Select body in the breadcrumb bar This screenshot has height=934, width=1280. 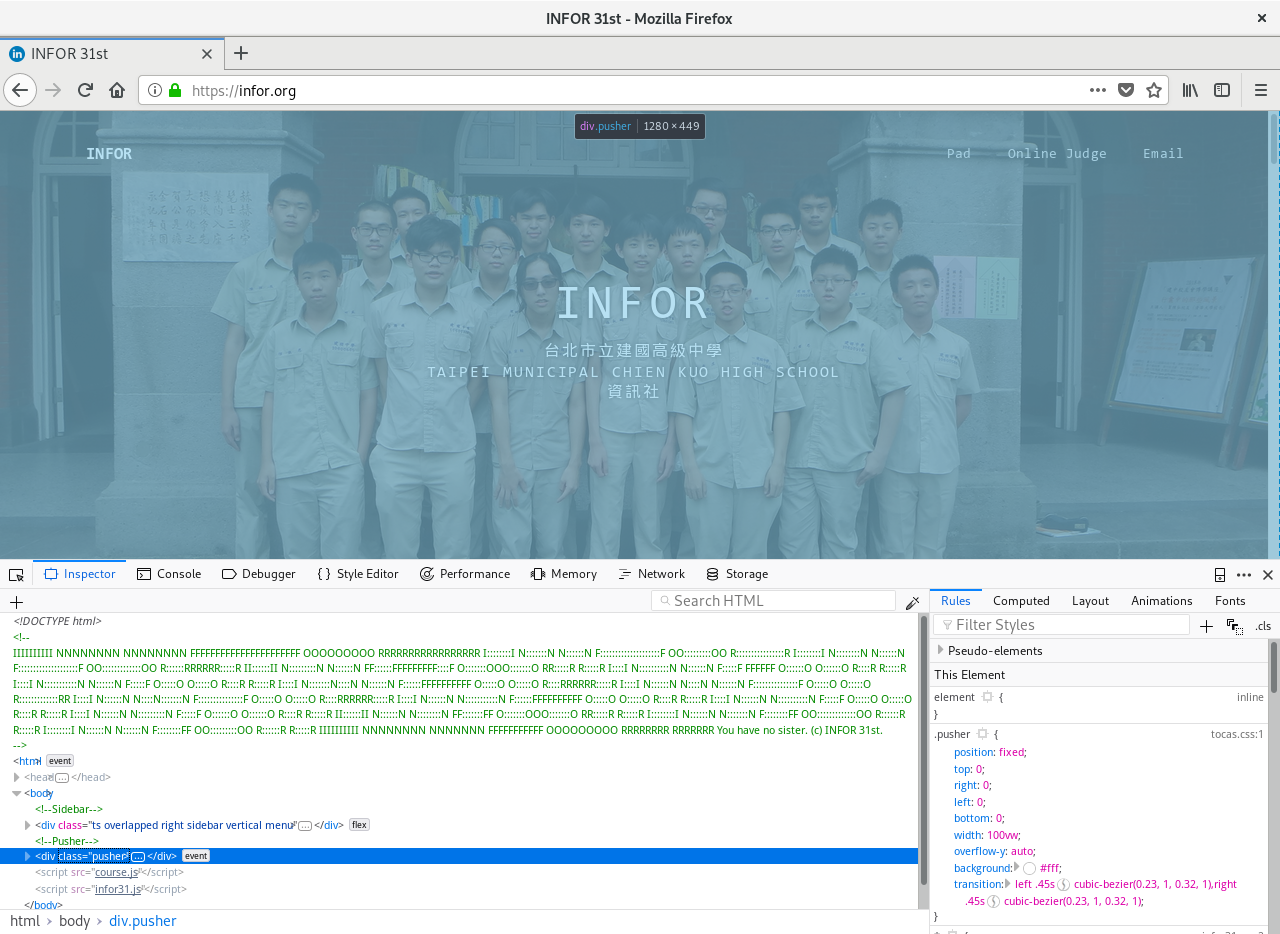74,921
